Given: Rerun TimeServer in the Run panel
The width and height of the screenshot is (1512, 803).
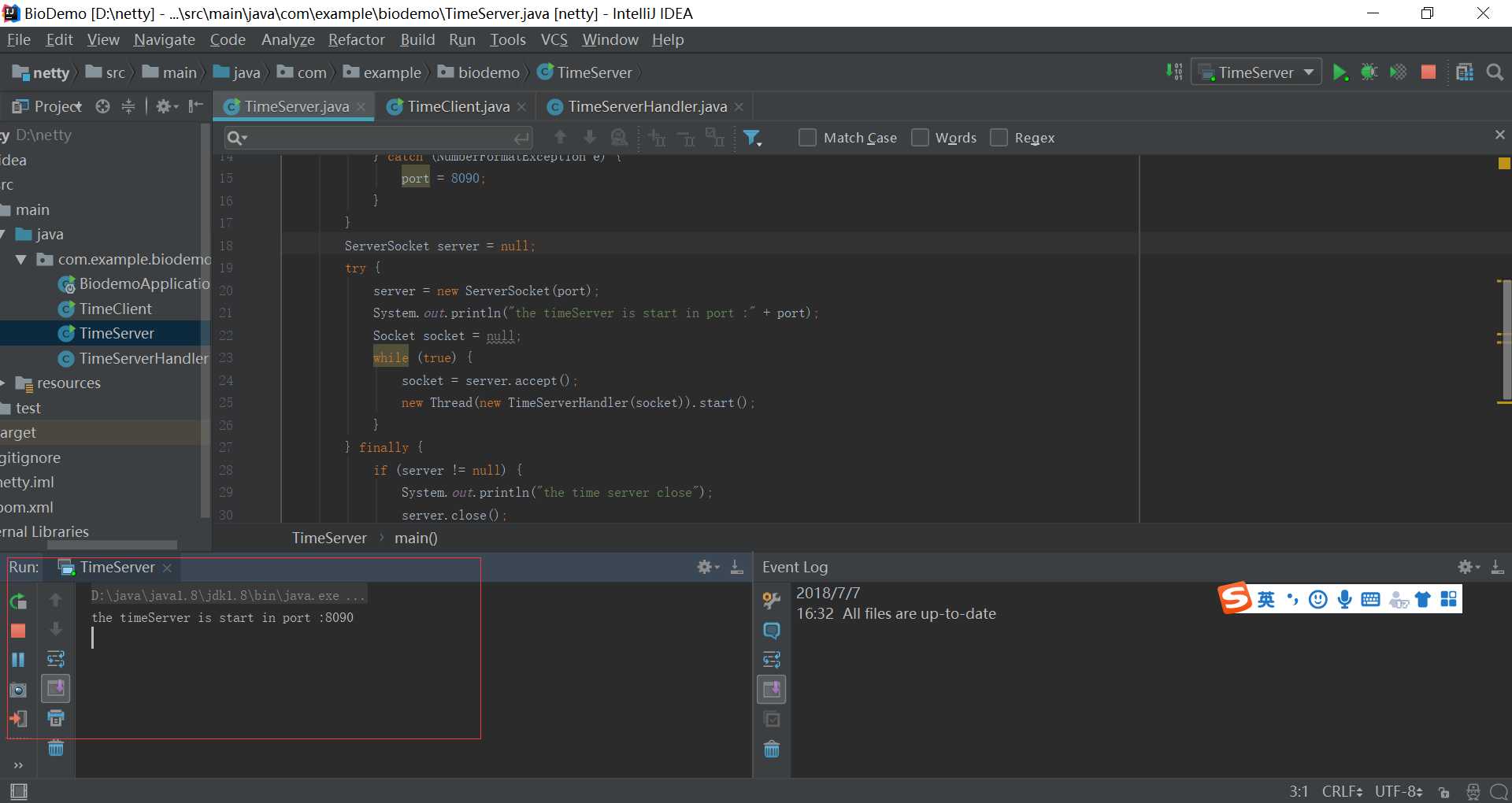Looking at the screenshot, I should click(x=18, y=601).
